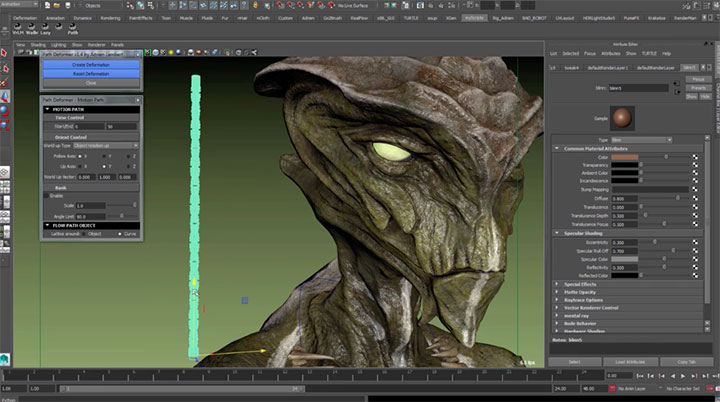The width and height of the screenshot is (720, 402).
Task: Click the material sample sphere thumbnail
Action: [622, 118]
